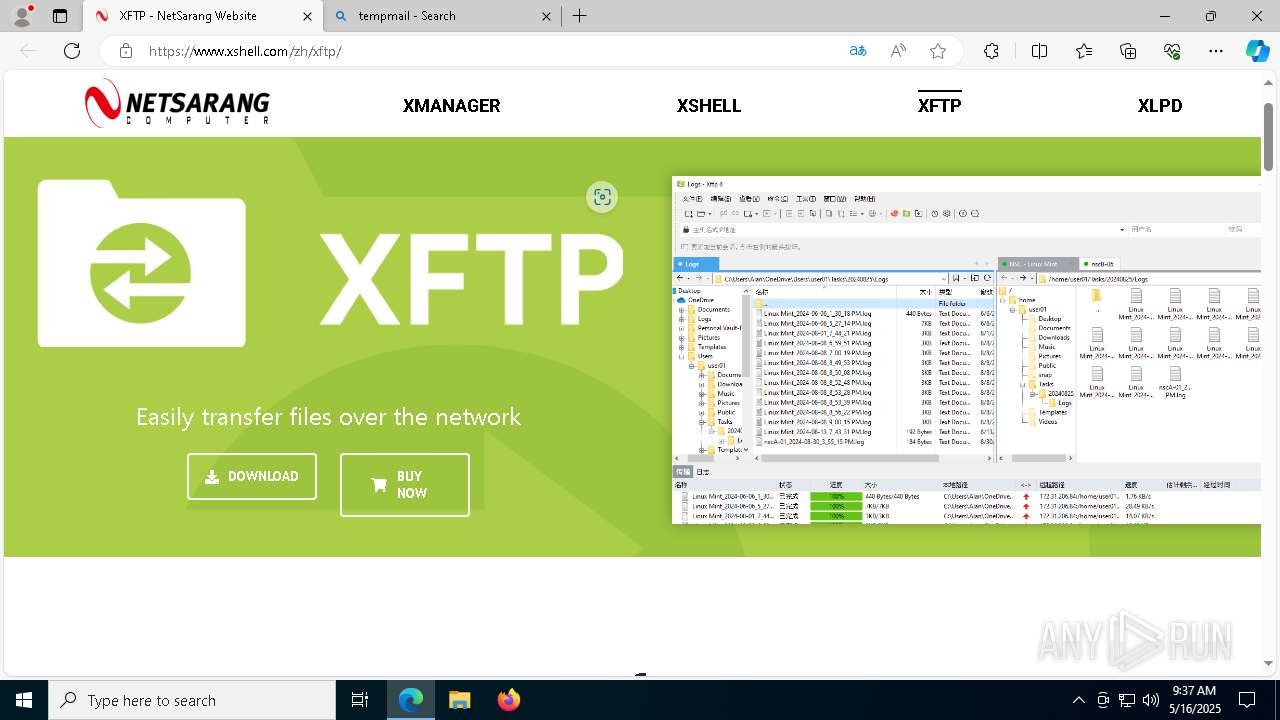Viewport: 1280px width, 720px height.
Task: Close the tempmail Search tab
Action: coord(546,16)
